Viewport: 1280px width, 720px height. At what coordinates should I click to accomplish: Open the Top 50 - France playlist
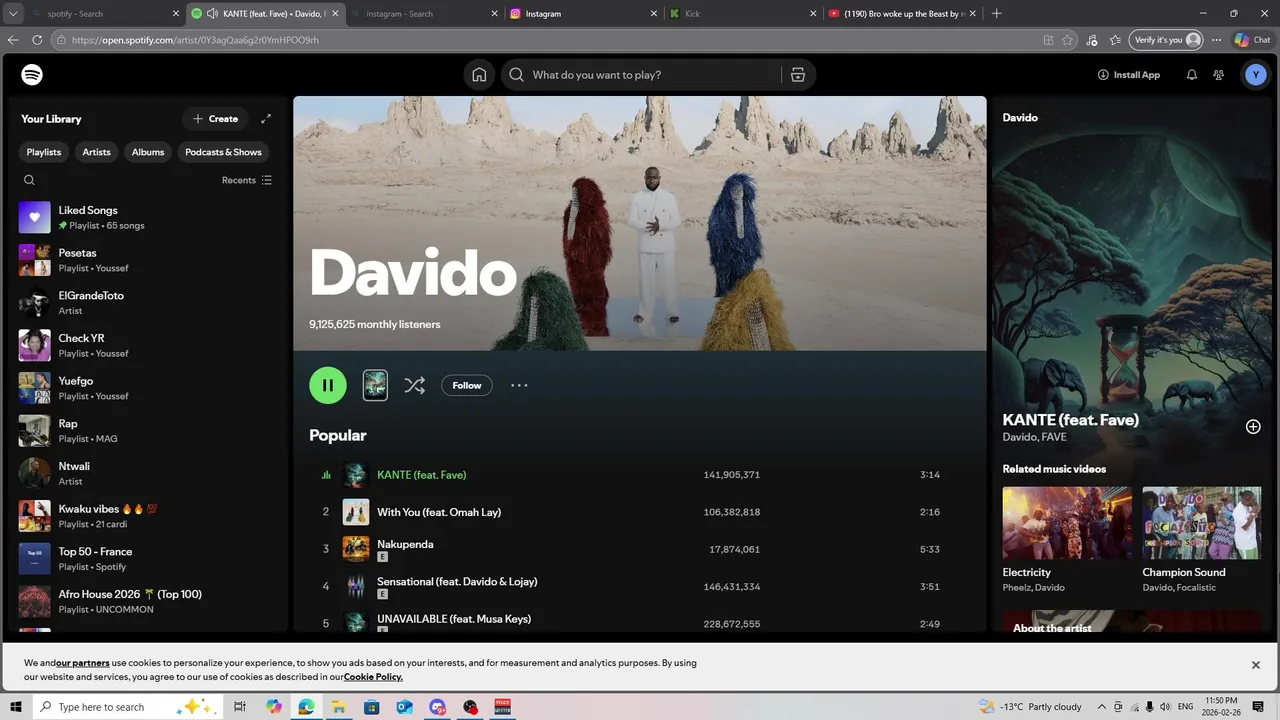(148, 559)
